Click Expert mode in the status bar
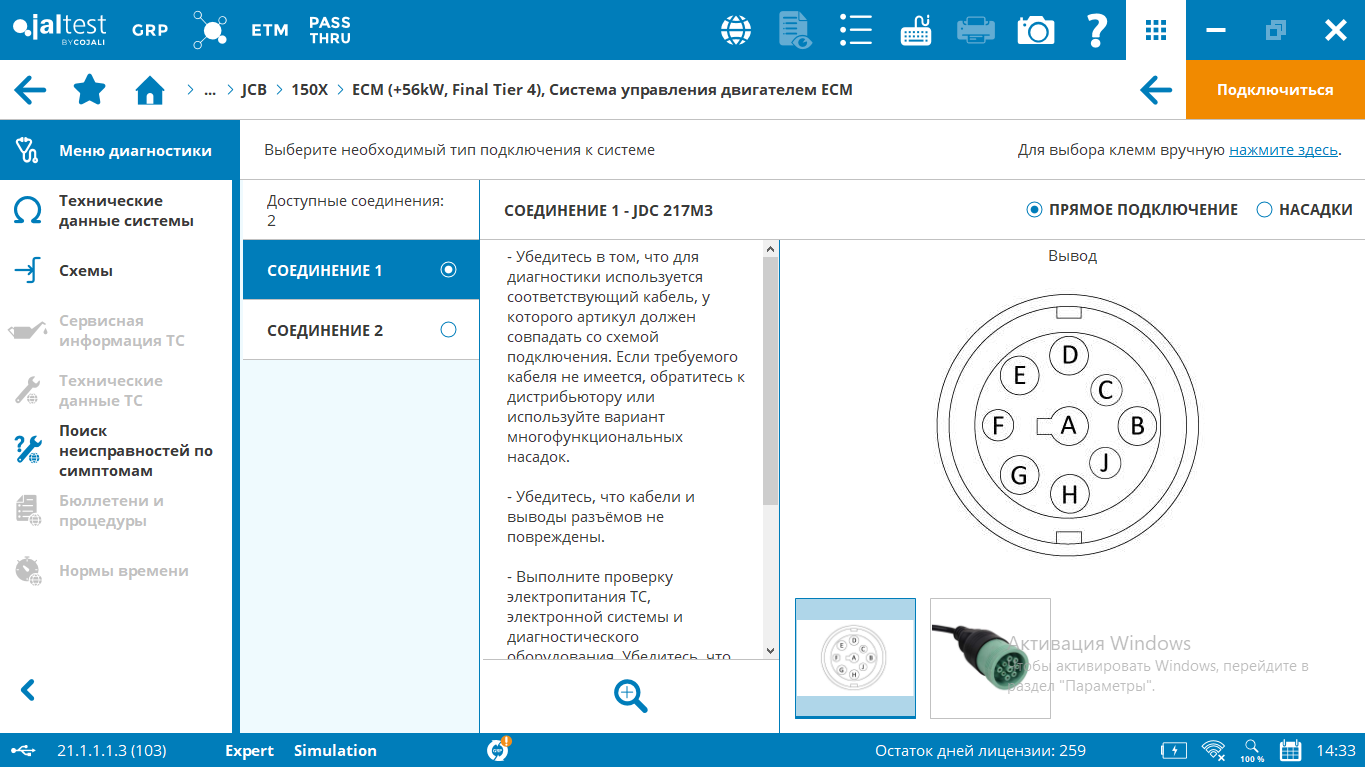 (249, 751)
